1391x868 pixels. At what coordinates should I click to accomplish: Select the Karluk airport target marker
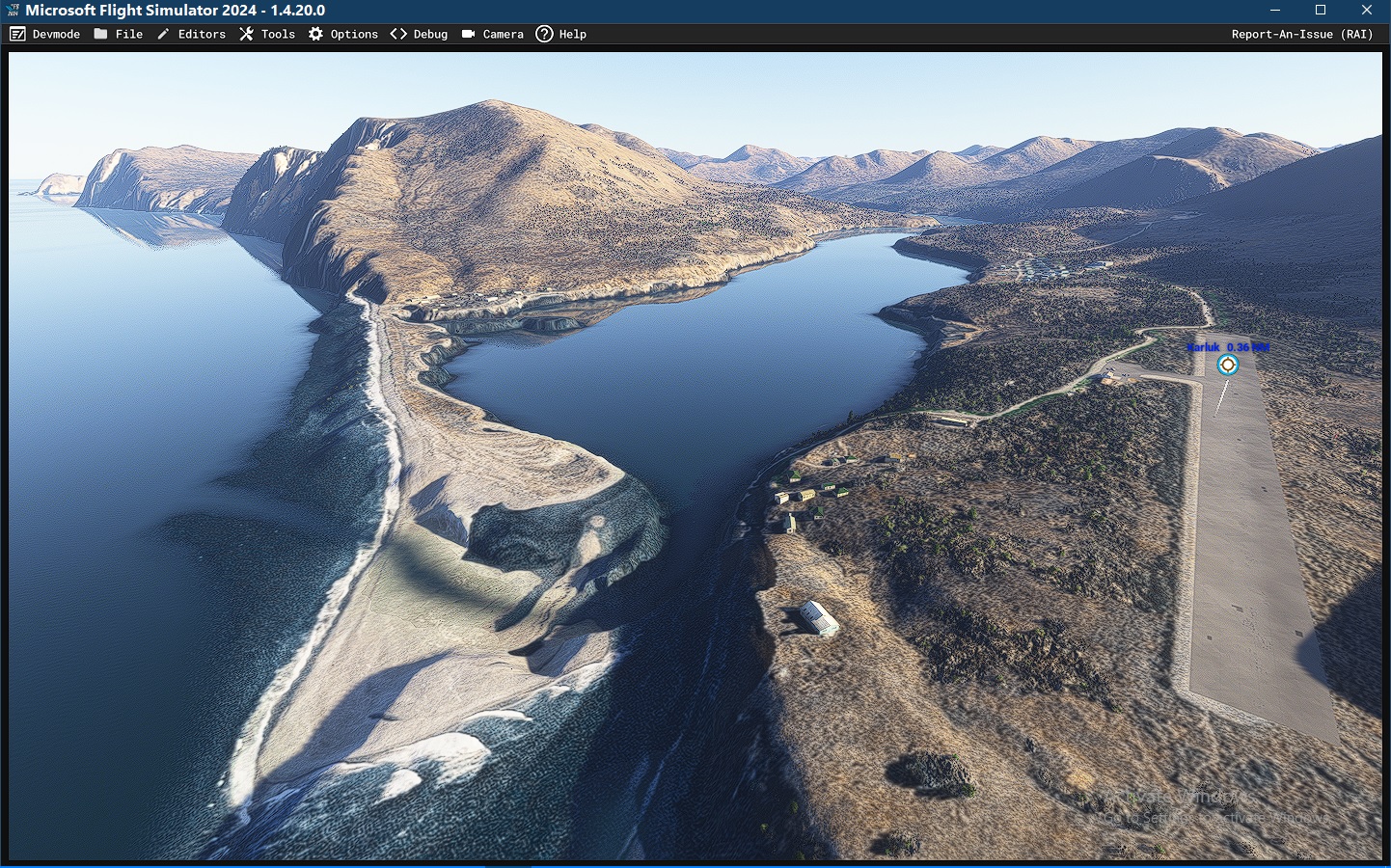[x=1227, y=365]
